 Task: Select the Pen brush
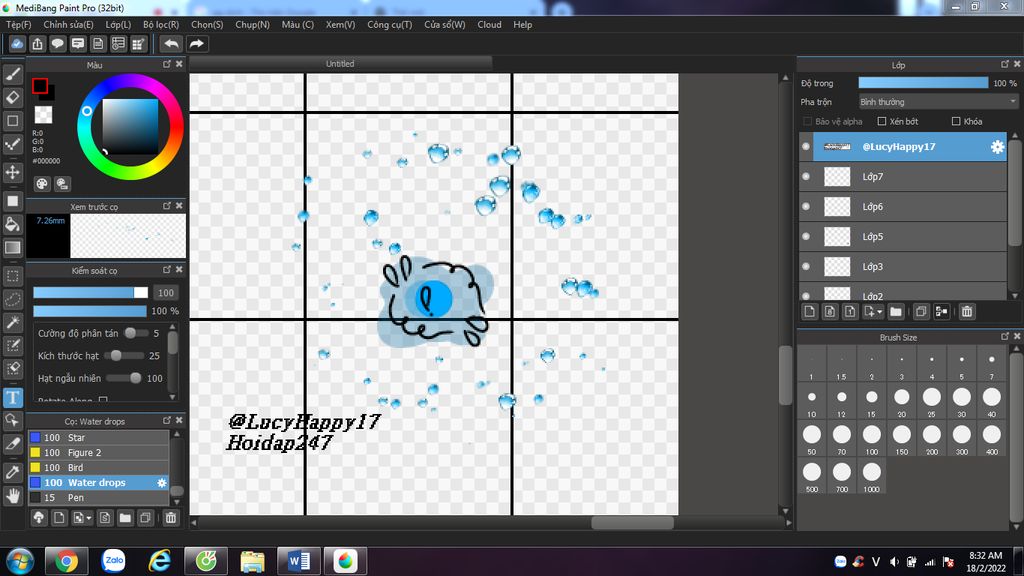point(99,498)
